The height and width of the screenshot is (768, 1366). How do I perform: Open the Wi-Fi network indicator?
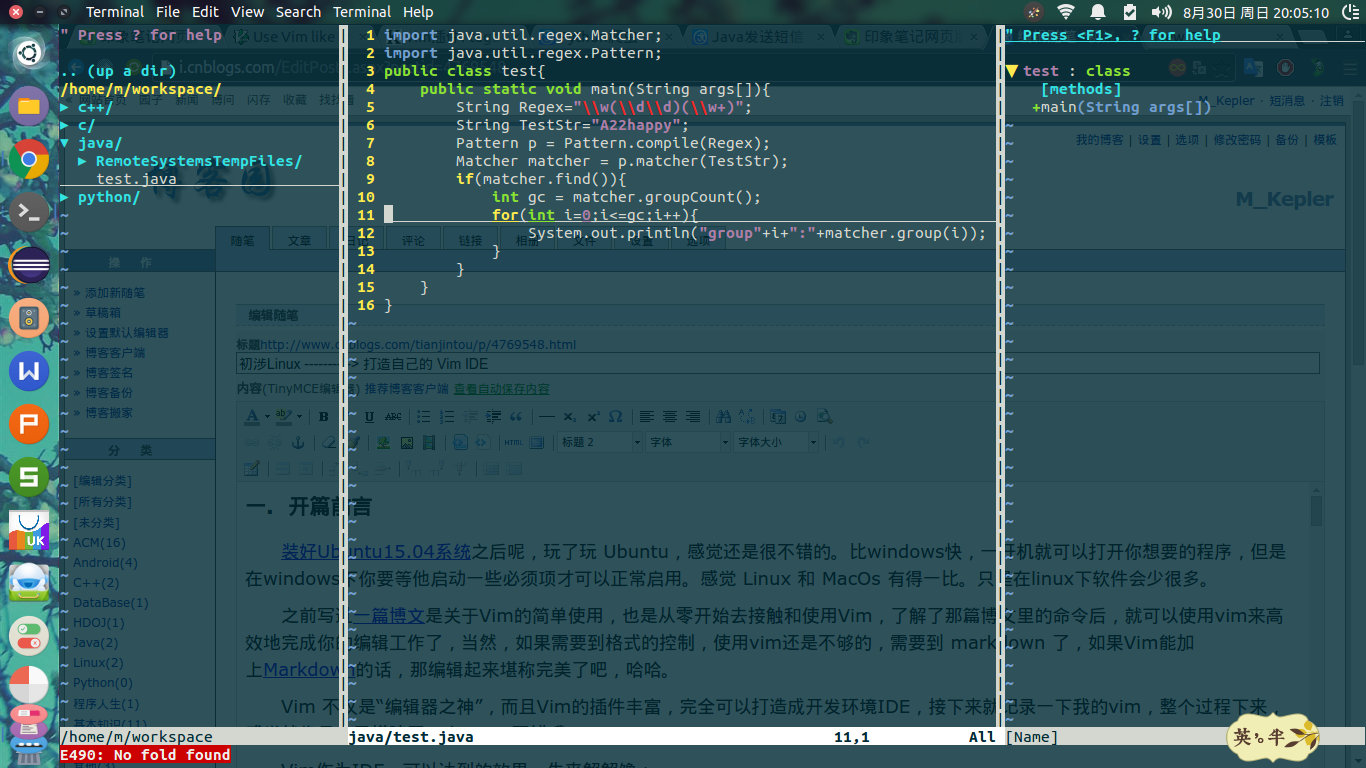[x=1066, y=12]
